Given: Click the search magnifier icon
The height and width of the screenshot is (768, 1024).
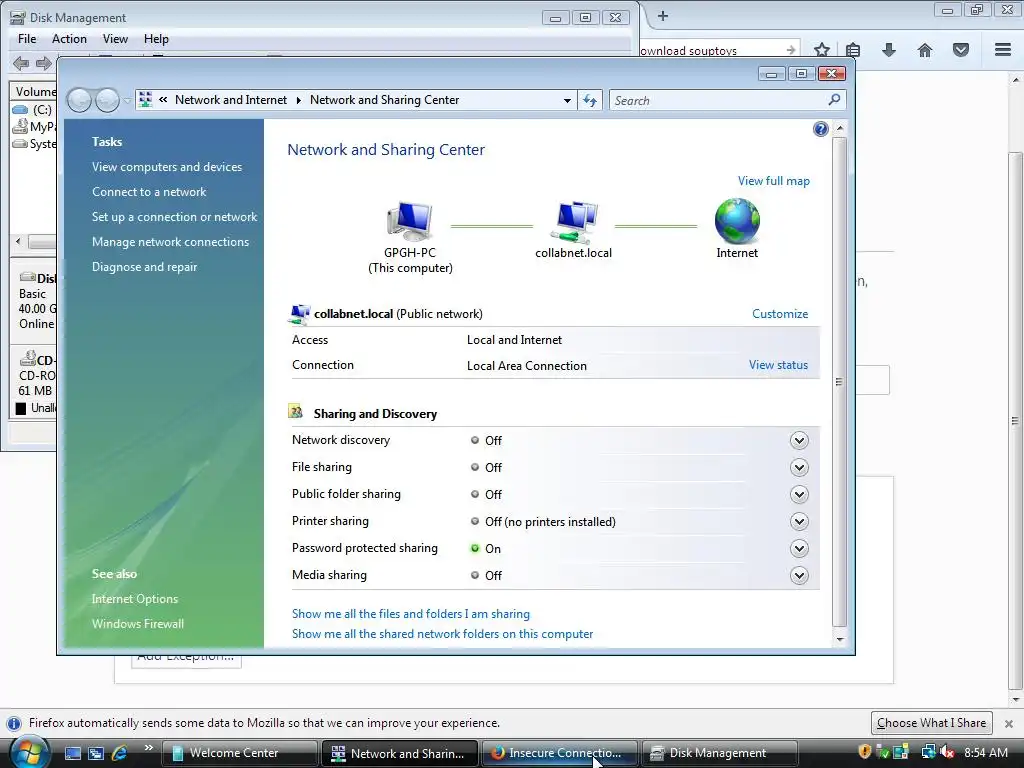Looking at the screenshot, I should click(834, 100).
